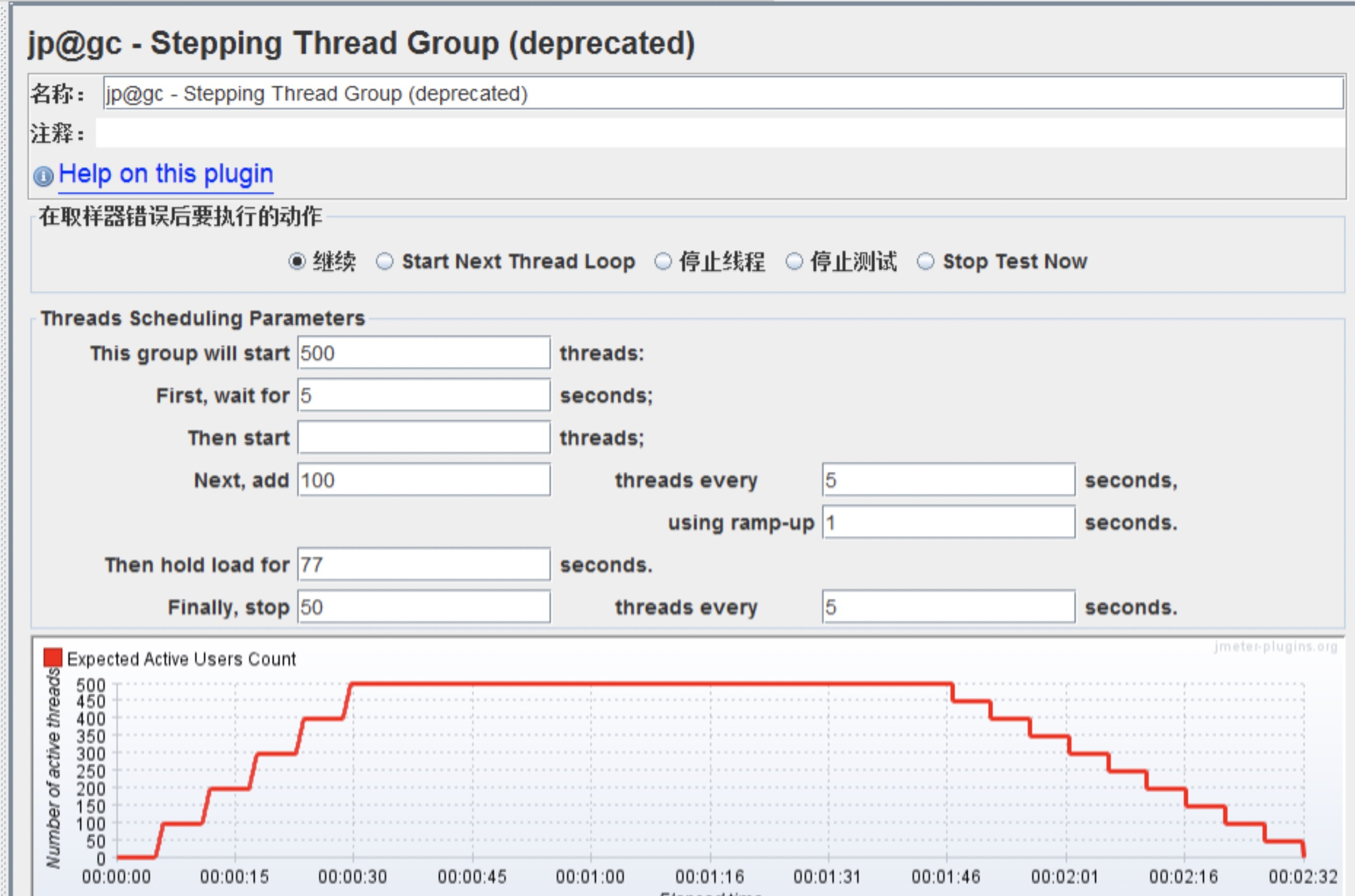The image size is (1355, 896).
Task: Click the red Expected Active Users legend swatch
Action: (x=53, y=658)
